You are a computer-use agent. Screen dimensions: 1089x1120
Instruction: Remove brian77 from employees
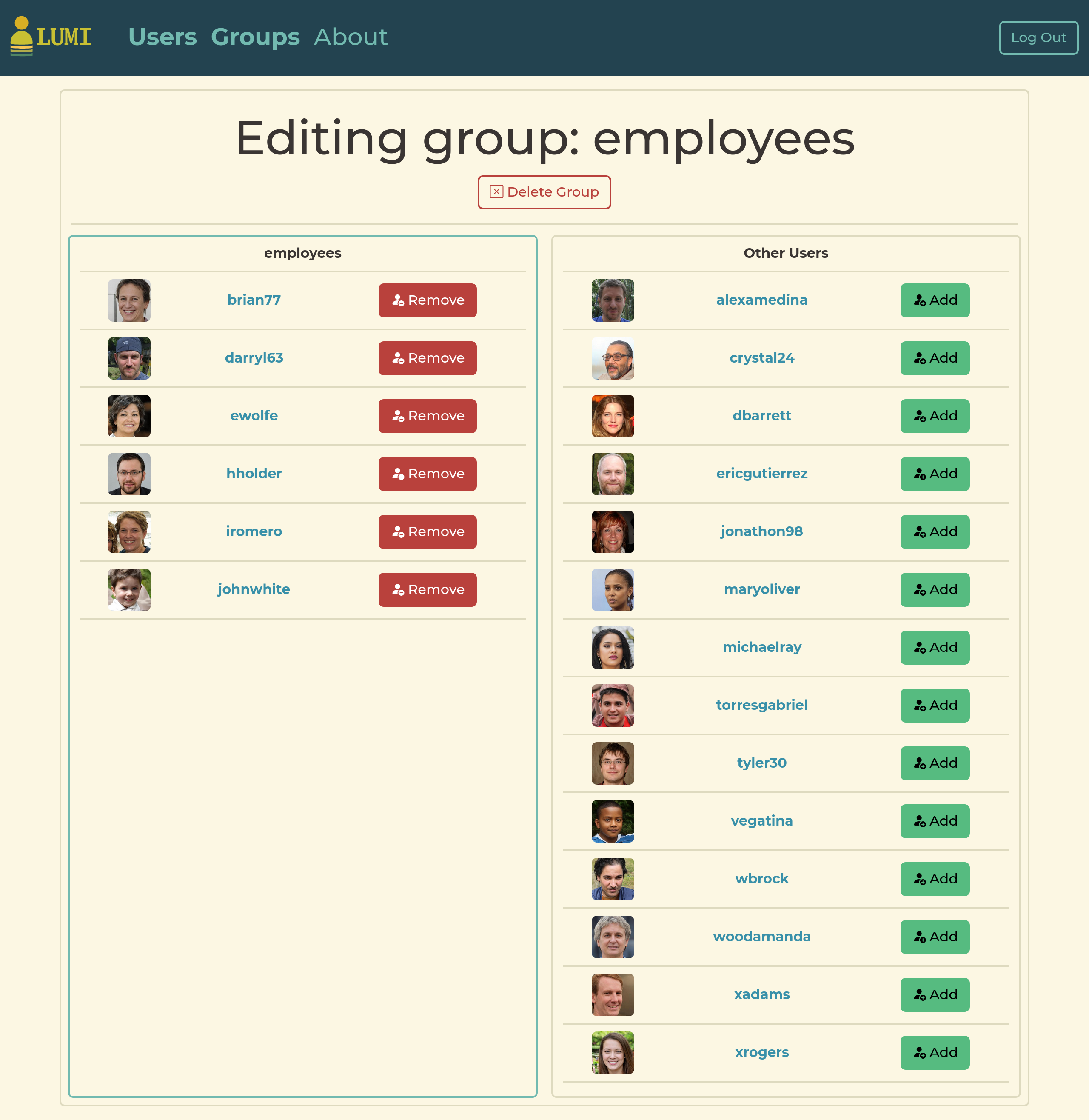[x=427, y=300]
